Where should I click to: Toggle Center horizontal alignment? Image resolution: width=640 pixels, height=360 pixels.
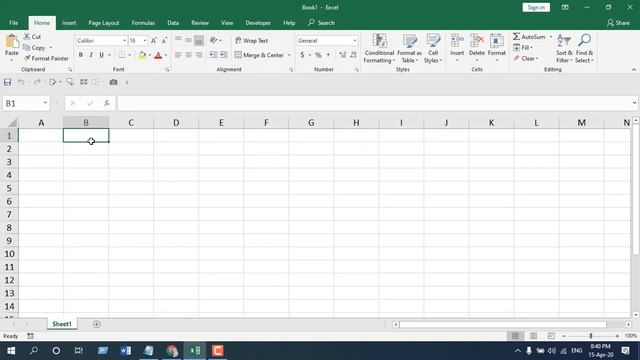pyautogui.click(x=189, y=55)
